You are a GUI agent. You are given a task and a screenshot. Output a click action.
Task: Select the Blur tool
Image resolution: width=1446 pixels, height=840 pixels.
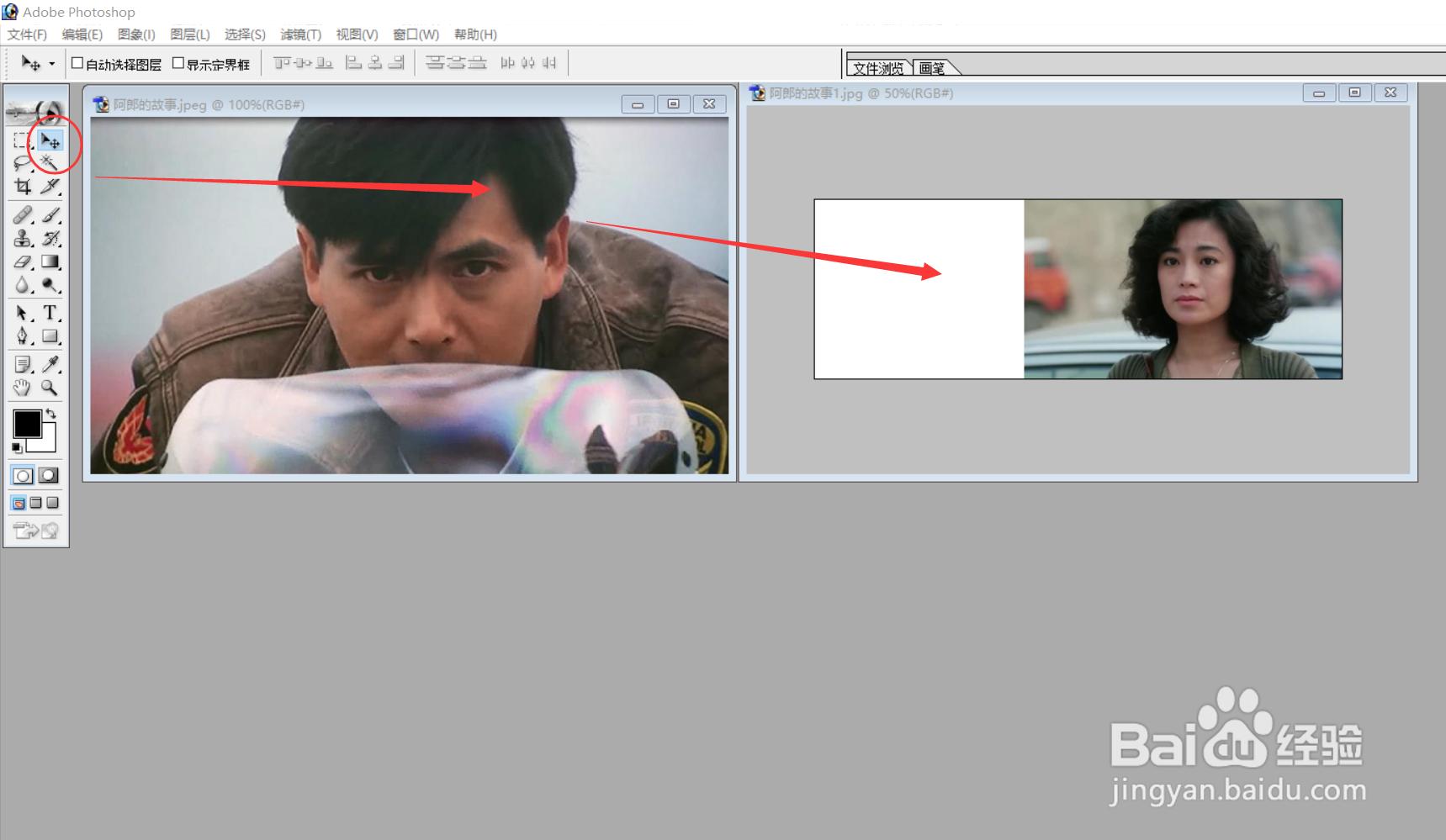pos(22,286)
